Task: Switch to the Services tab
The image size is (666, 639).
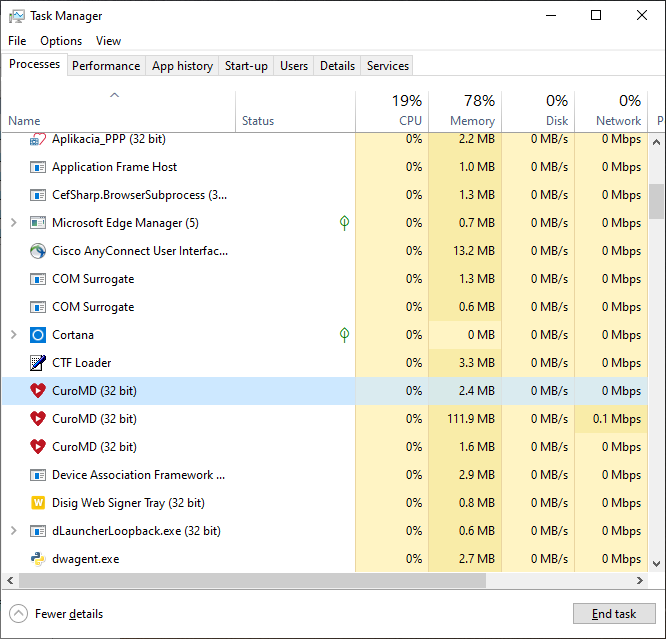Action: pos(388,66)
